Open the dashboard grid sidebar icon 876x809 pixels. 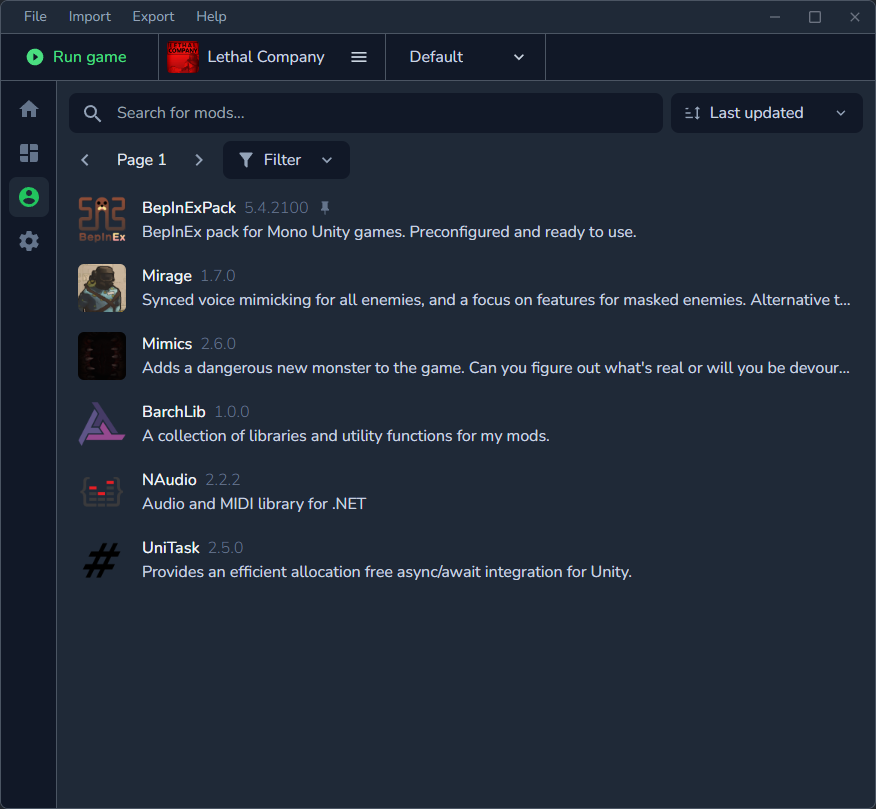click(x=29, y=153)
